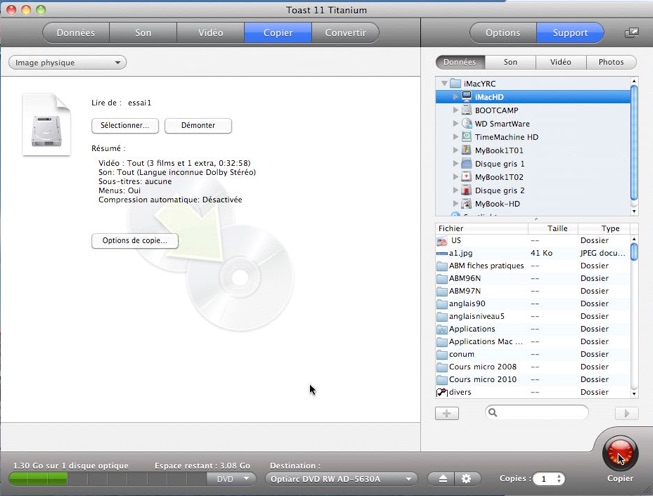Click the play preview arrow button
The height and width of the screenshot is (496, 653).
click(x=626, y=413)
